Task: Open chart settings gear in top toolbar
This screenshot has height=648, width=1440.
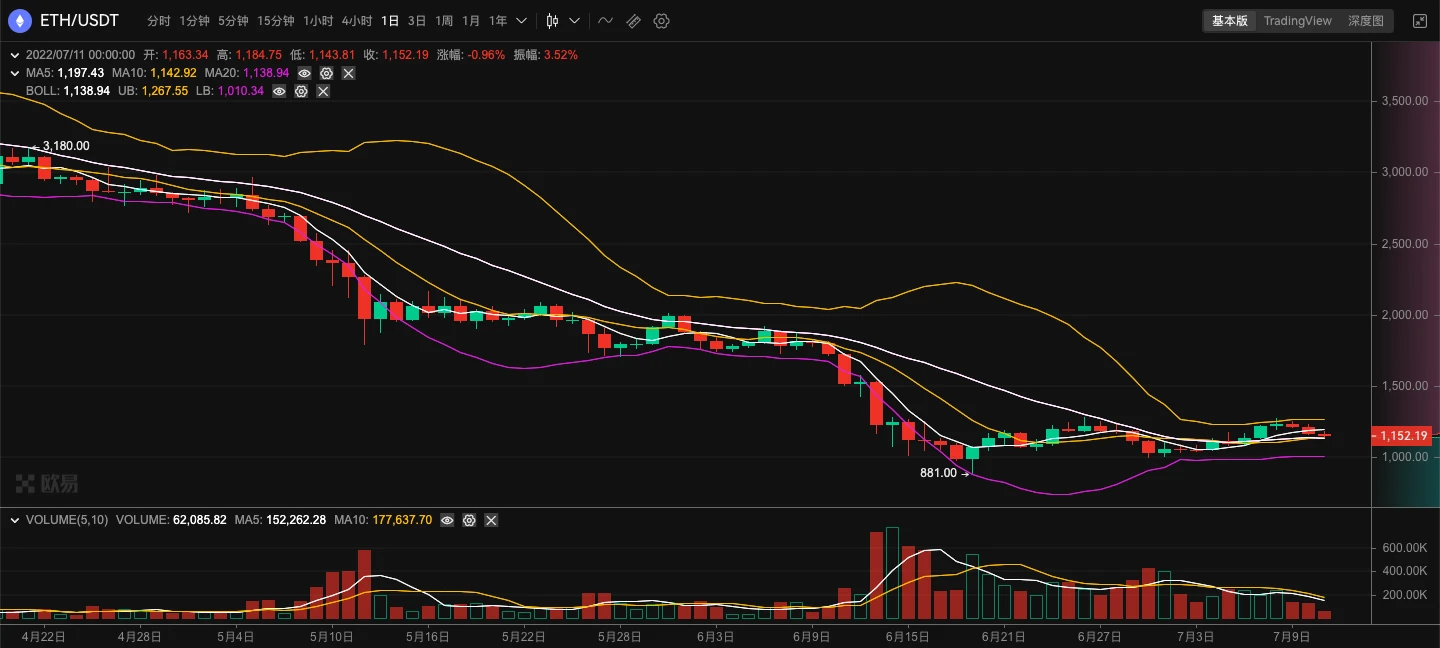Action: click(x=661, y=21)
